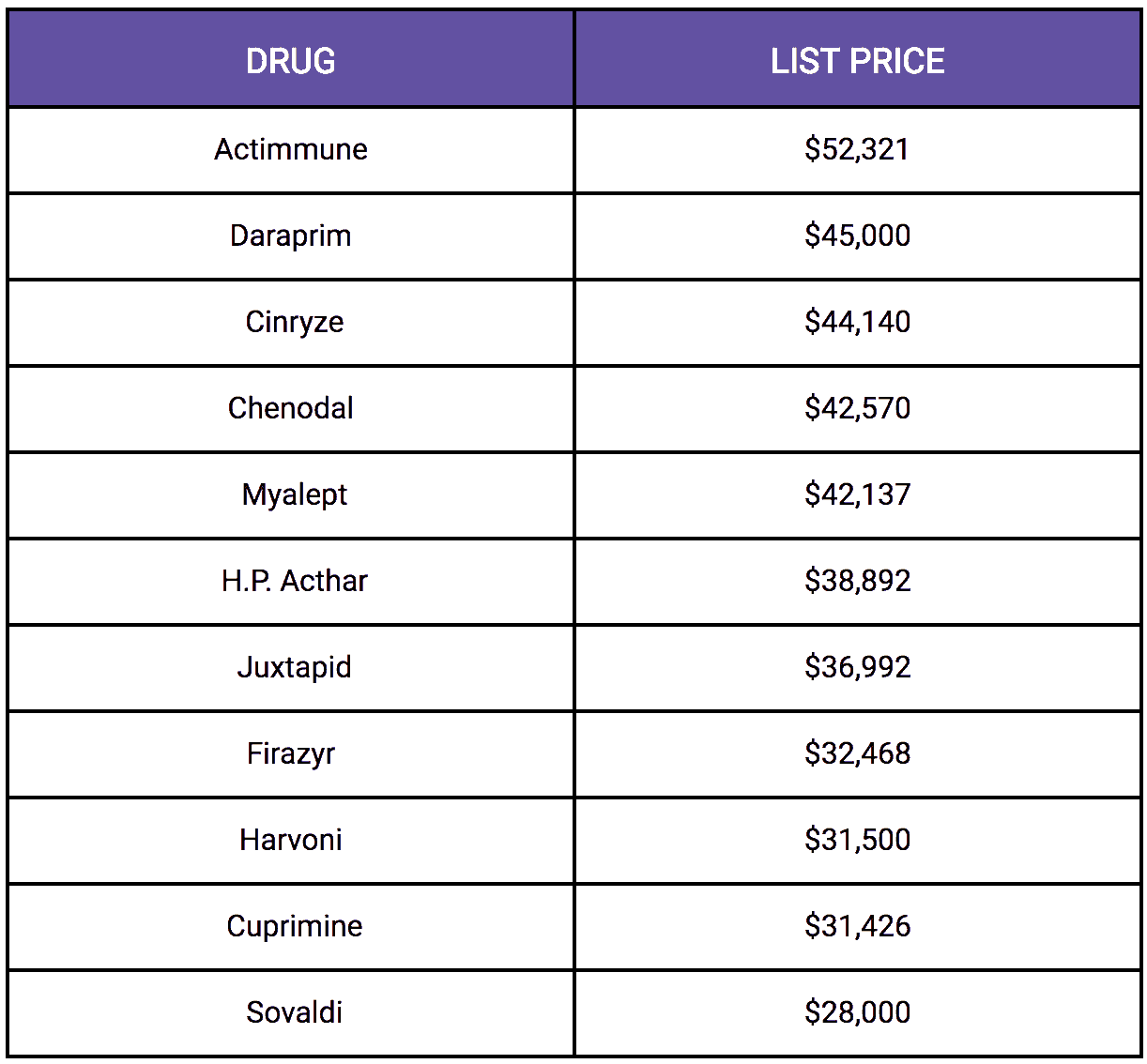Image resolution: width=1147 pixels, height=1064 pixels.
Task: Select the $42,570 price cell
Action: pyautogui.click(x=857, y=408)
